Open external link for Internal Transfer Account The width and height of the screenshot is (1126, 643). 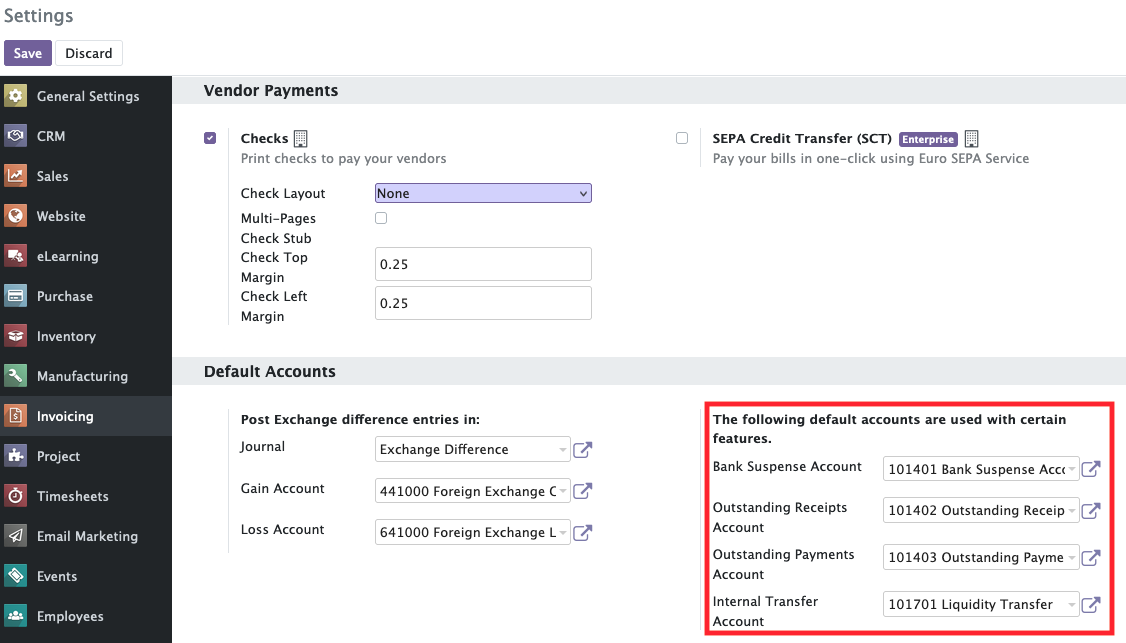point(1091,605)
